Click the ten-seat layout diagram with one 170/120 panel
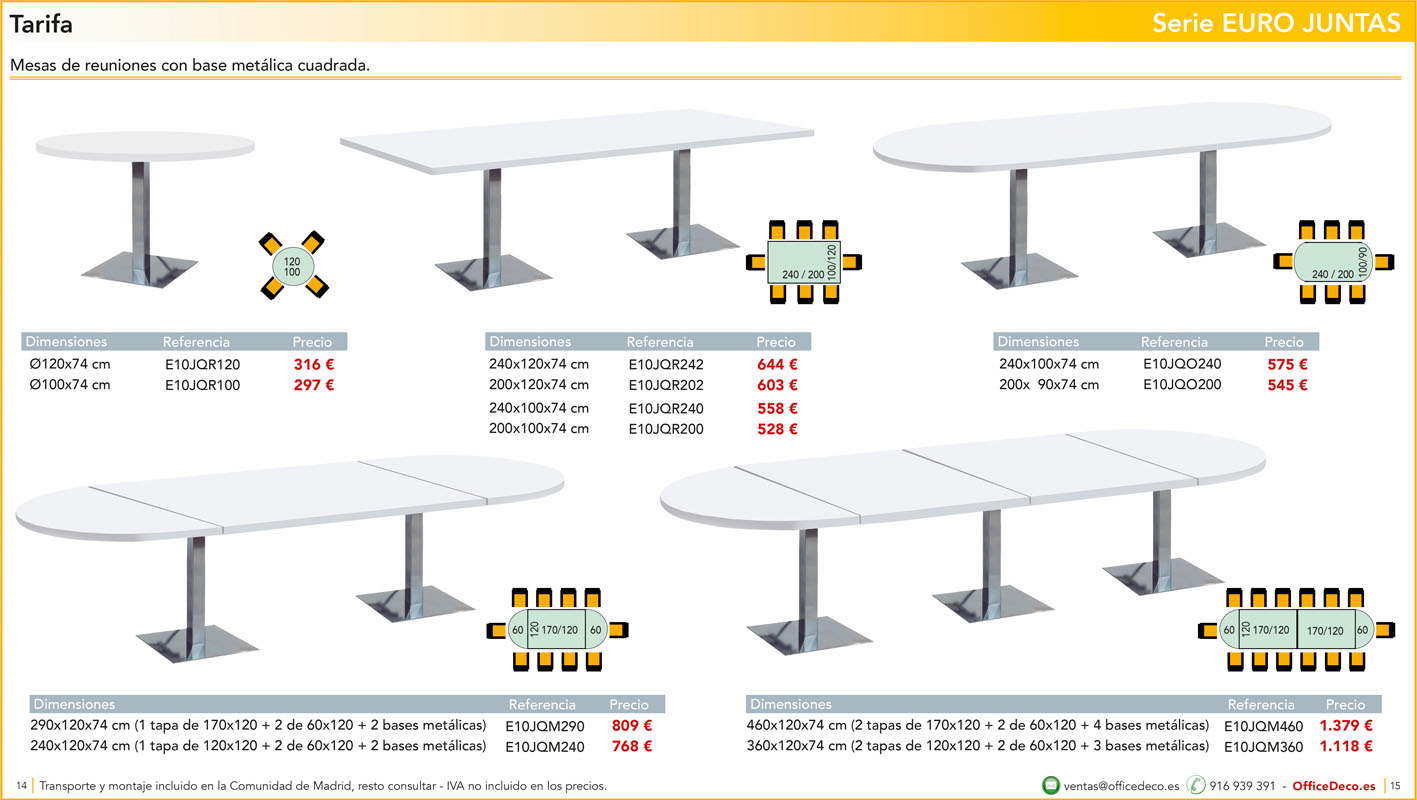Image resolution: width=1417 pixels, height=800 pixels. pyautogui.click(x=558, y=629)
